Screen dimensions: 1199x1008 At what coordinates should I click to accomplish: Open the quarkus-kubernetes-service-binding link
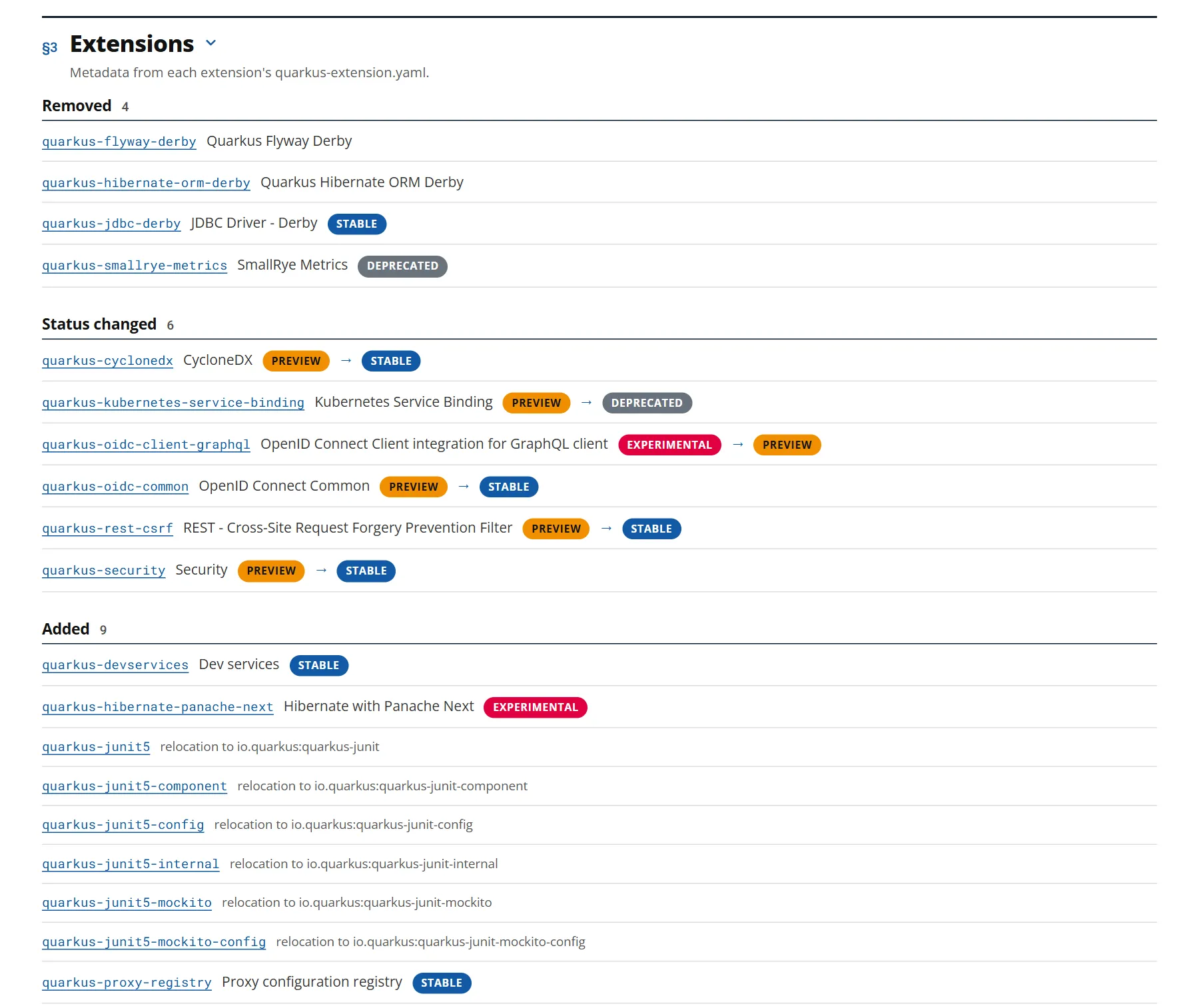tap(173, 403)
